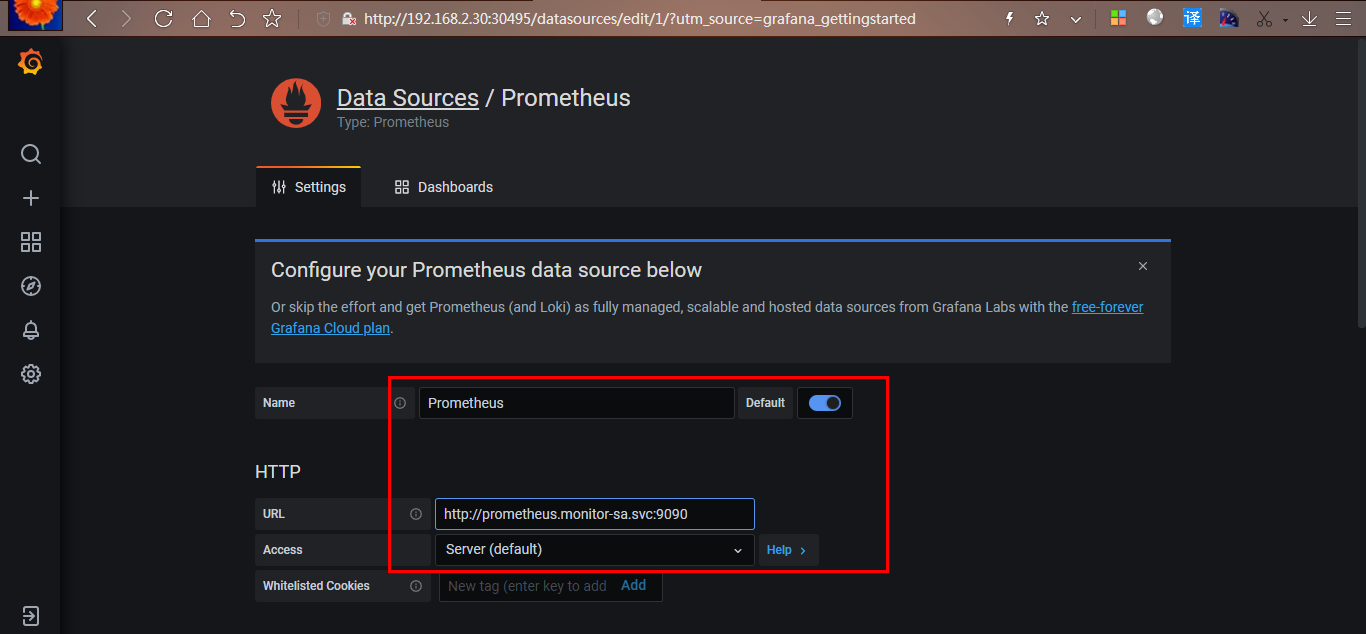Click the info icon next to Name
This screenshot has height=634, width=1366.
400,403
